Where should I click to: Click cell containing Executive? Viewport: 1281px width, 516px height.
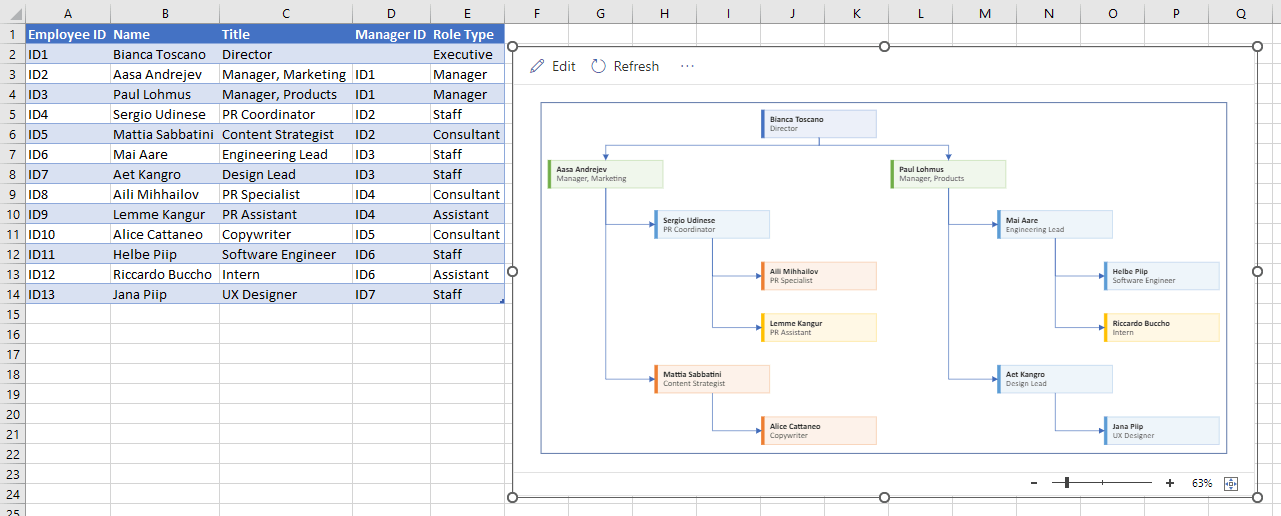point(467,54)
